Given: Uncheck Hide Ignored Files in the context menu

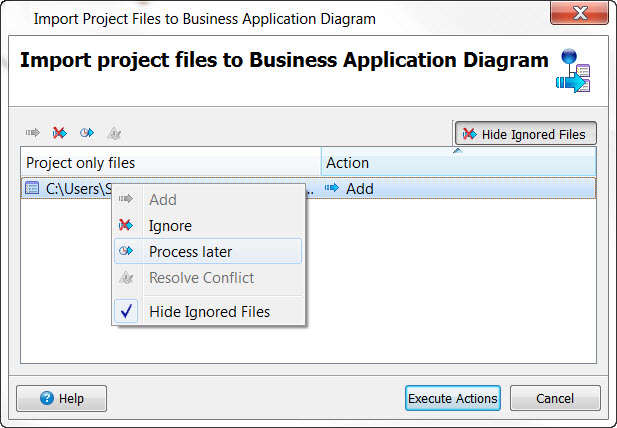Looking at the screenshot, I should tap(209, 311).
